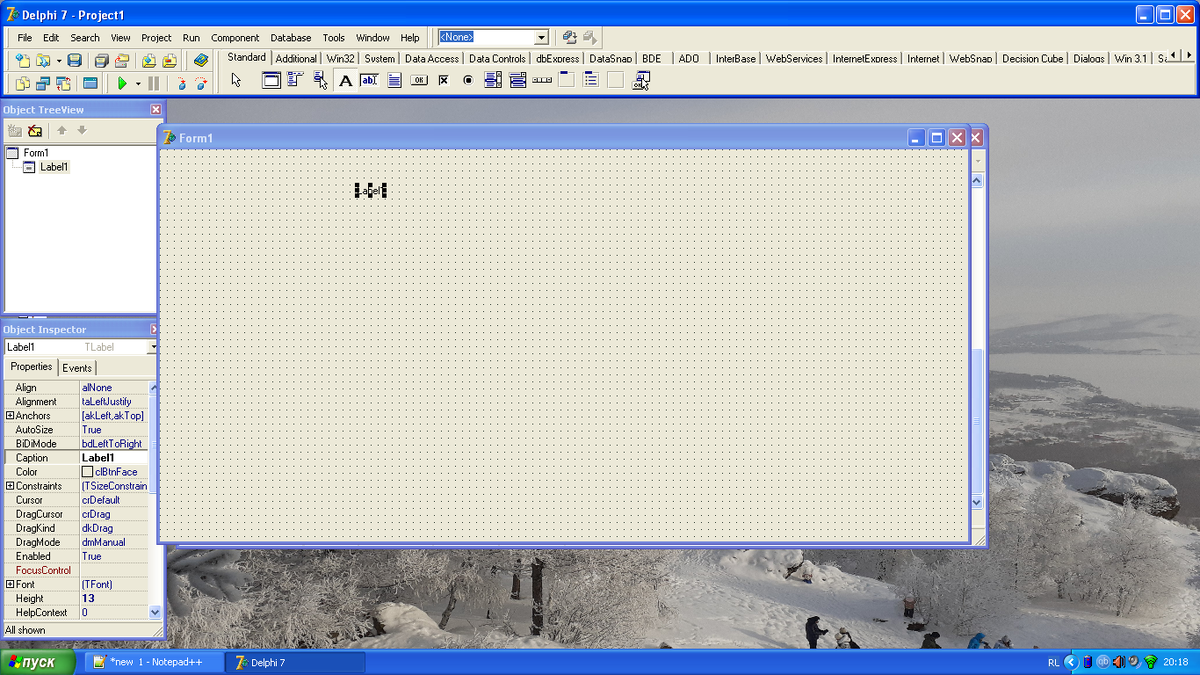Click the View Unit toolbar icon
Viewport: 1200px width, 675px height.
click(23, 83)
